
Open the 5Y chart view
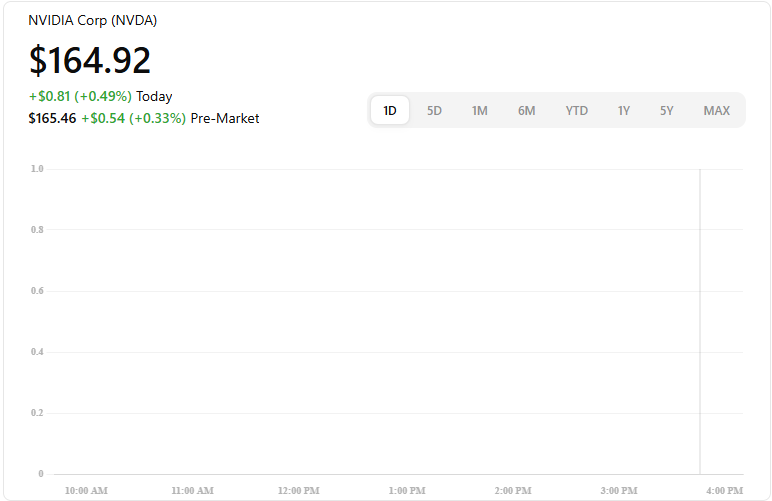click(x=667, y=110)
